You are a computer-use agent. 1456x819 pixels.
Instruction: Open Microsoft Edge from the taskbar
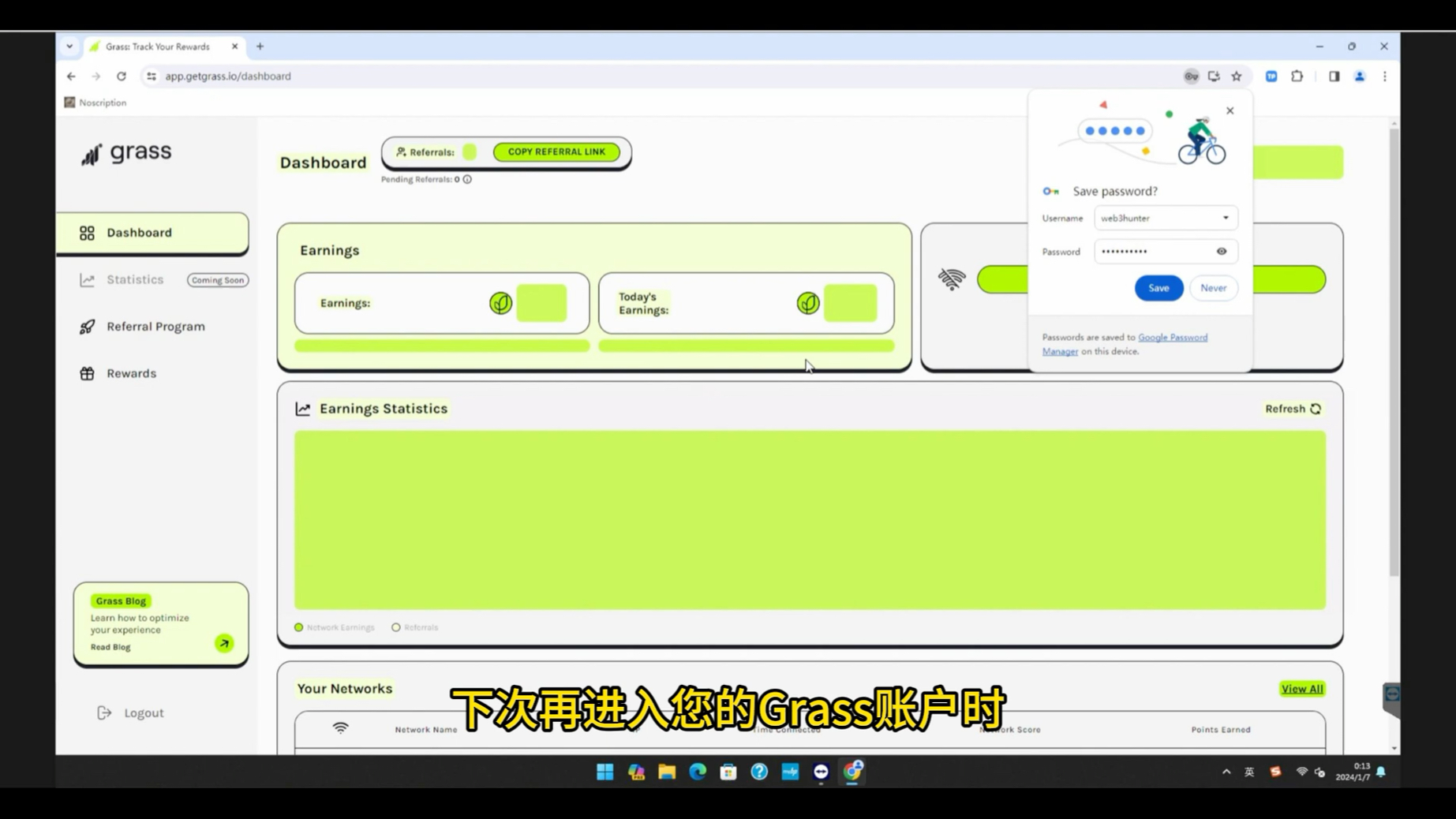[698, 772]
